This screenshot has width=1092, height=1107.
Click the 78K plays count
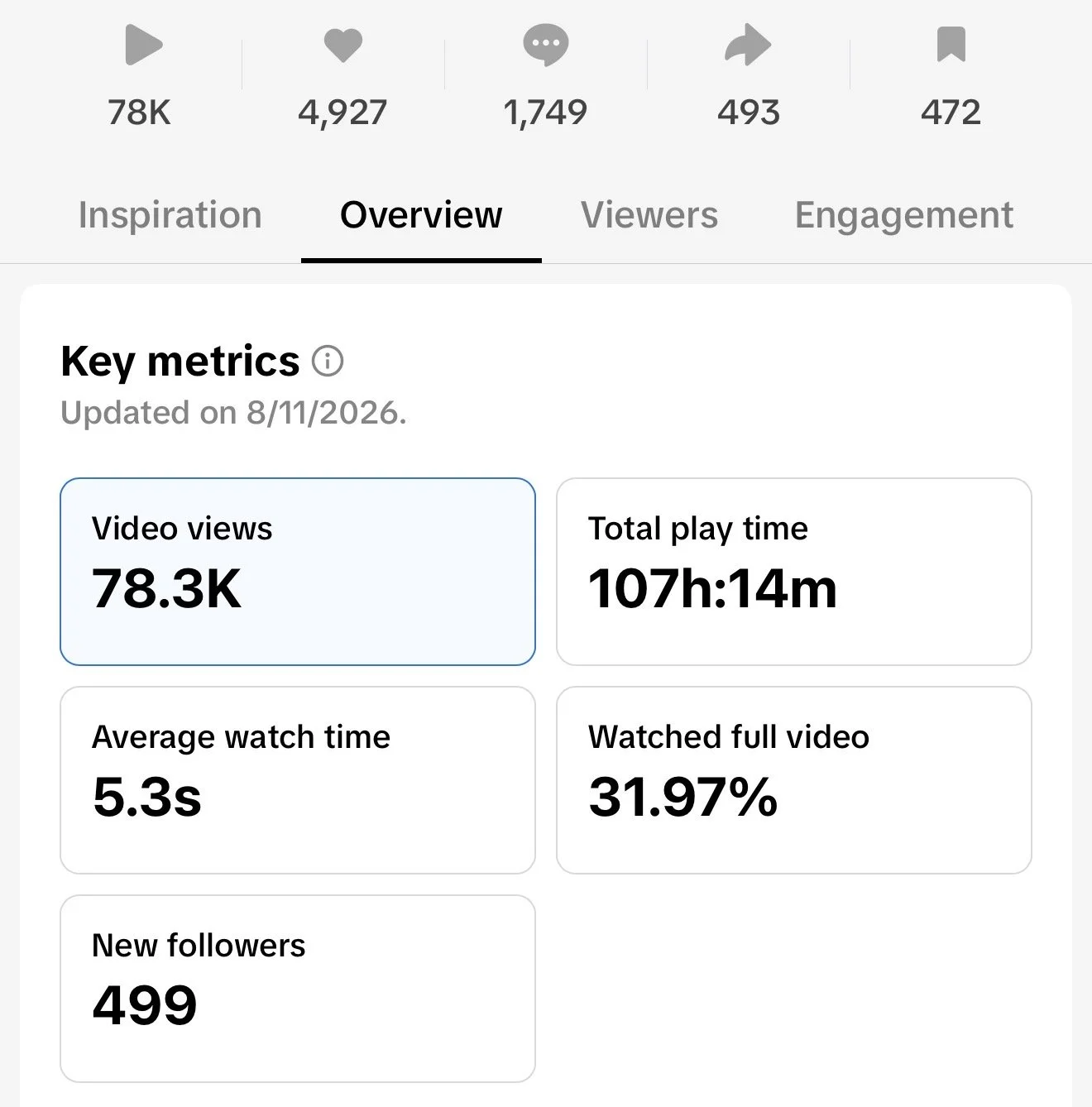[x=140, y=113]
